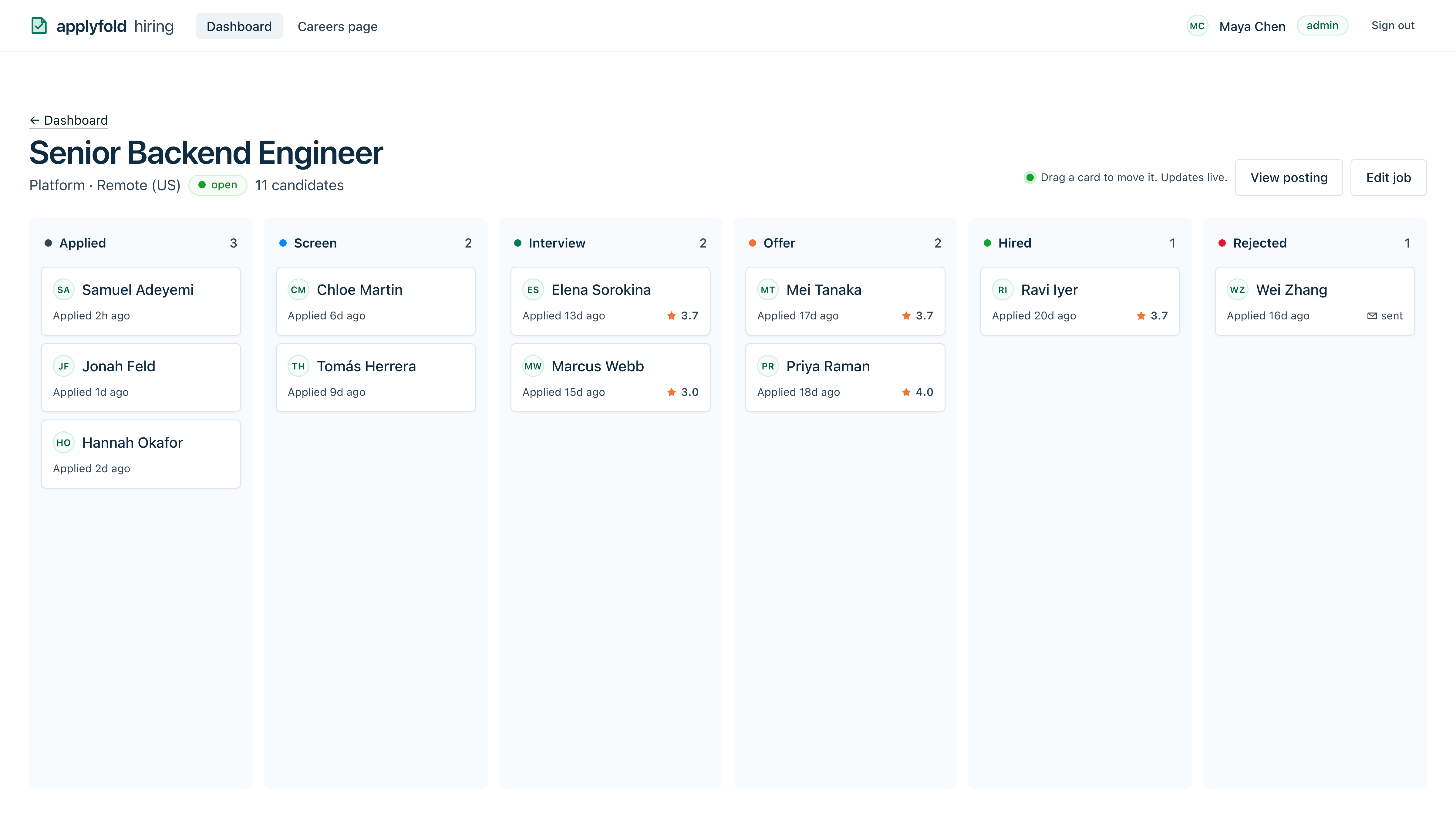Go to the Careers page tab
1456x819 pixels.
tap(337, 26)
